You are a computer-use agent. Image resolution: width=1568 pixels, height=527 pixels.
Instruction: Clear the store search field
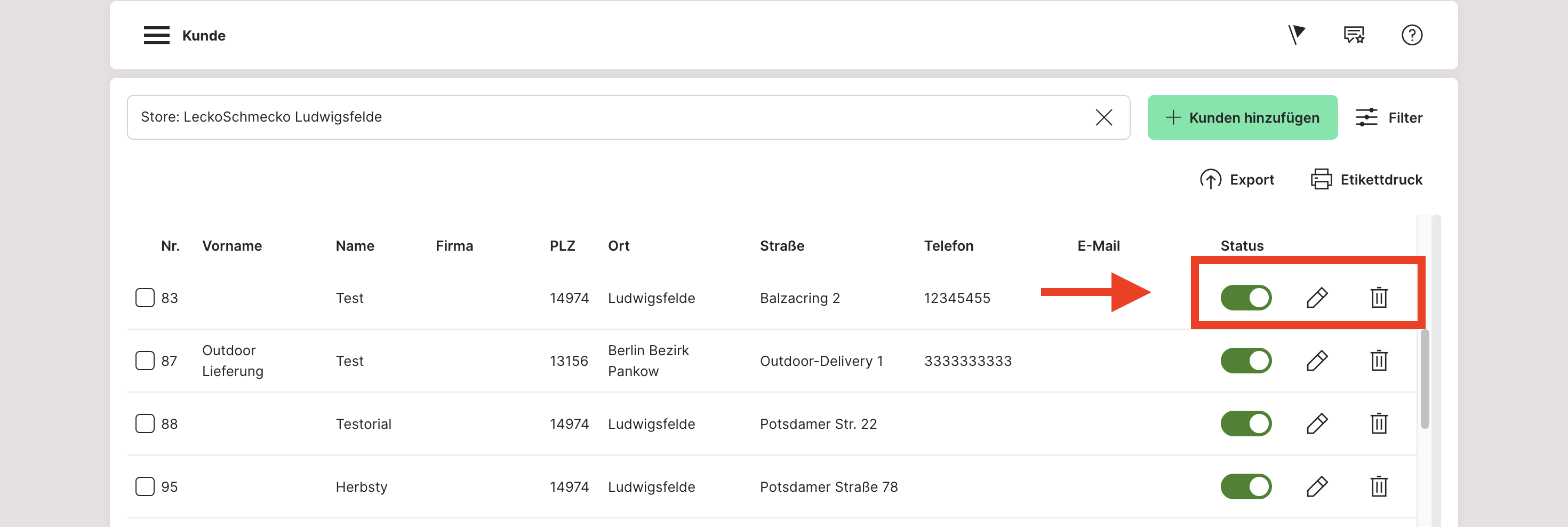tap(1103, 117)
